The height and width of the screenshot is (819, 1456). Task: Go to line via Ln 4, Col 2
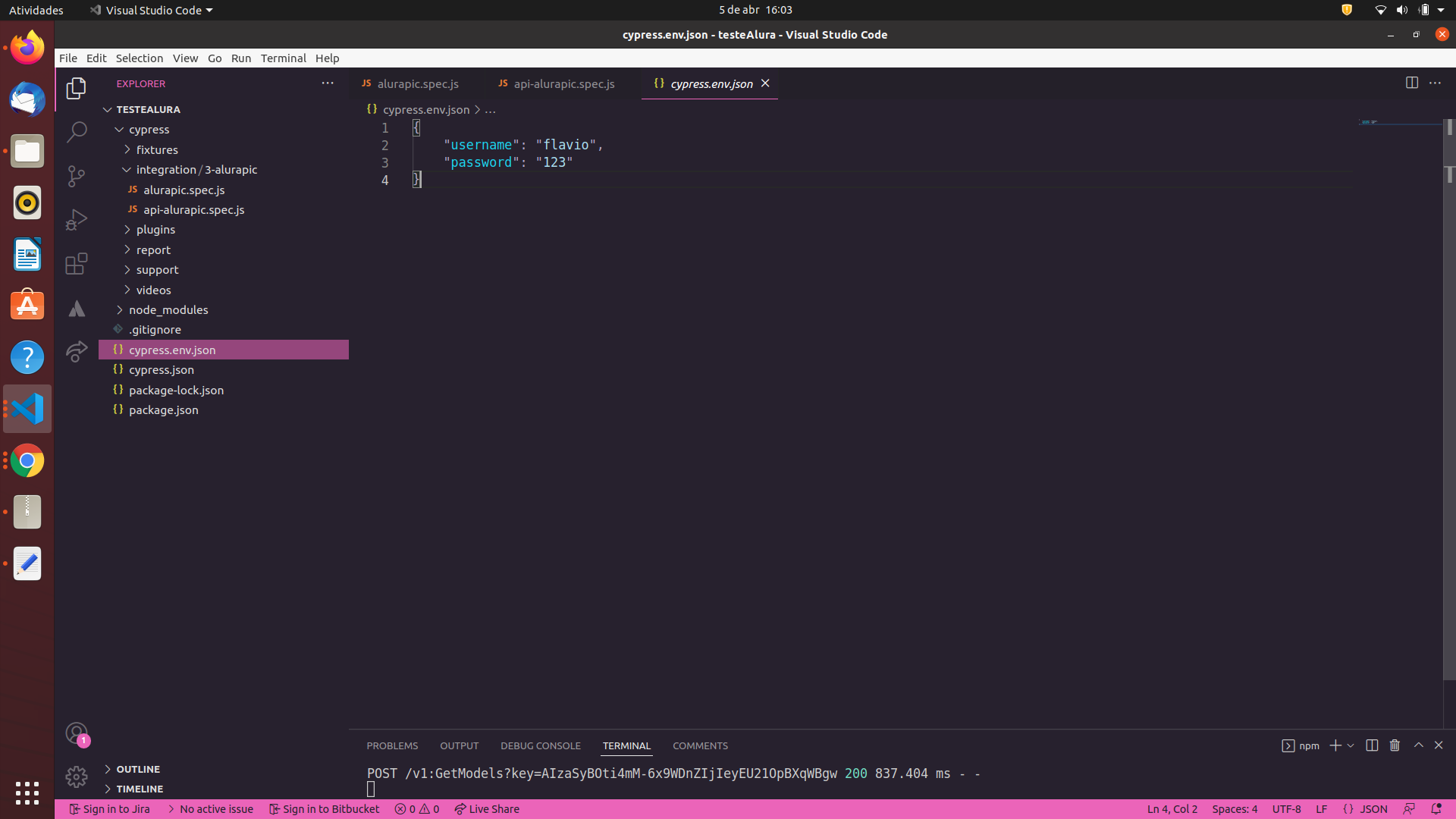[1172, 809]
